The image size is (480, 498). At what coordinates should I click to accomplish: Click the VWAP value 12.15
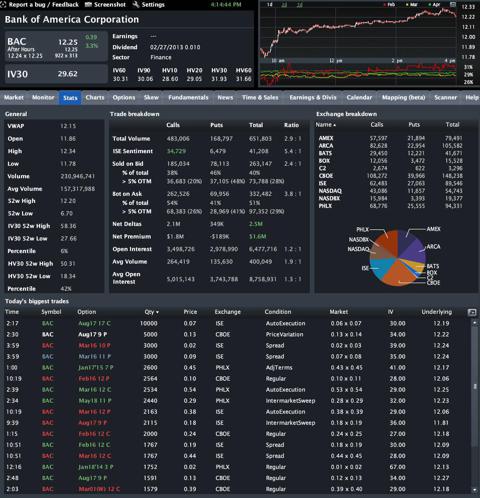68,126
